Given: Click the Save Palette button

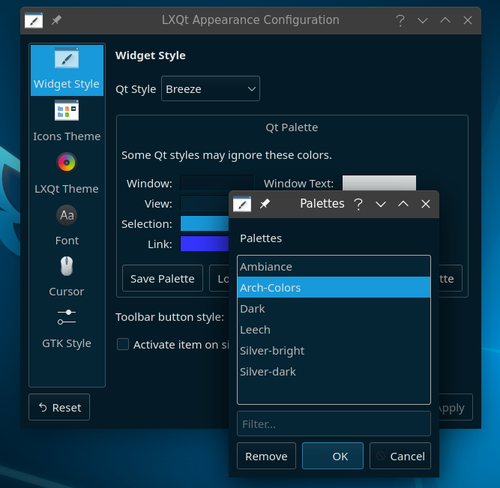Looking at the screenshot, I should tap(162, 279).
